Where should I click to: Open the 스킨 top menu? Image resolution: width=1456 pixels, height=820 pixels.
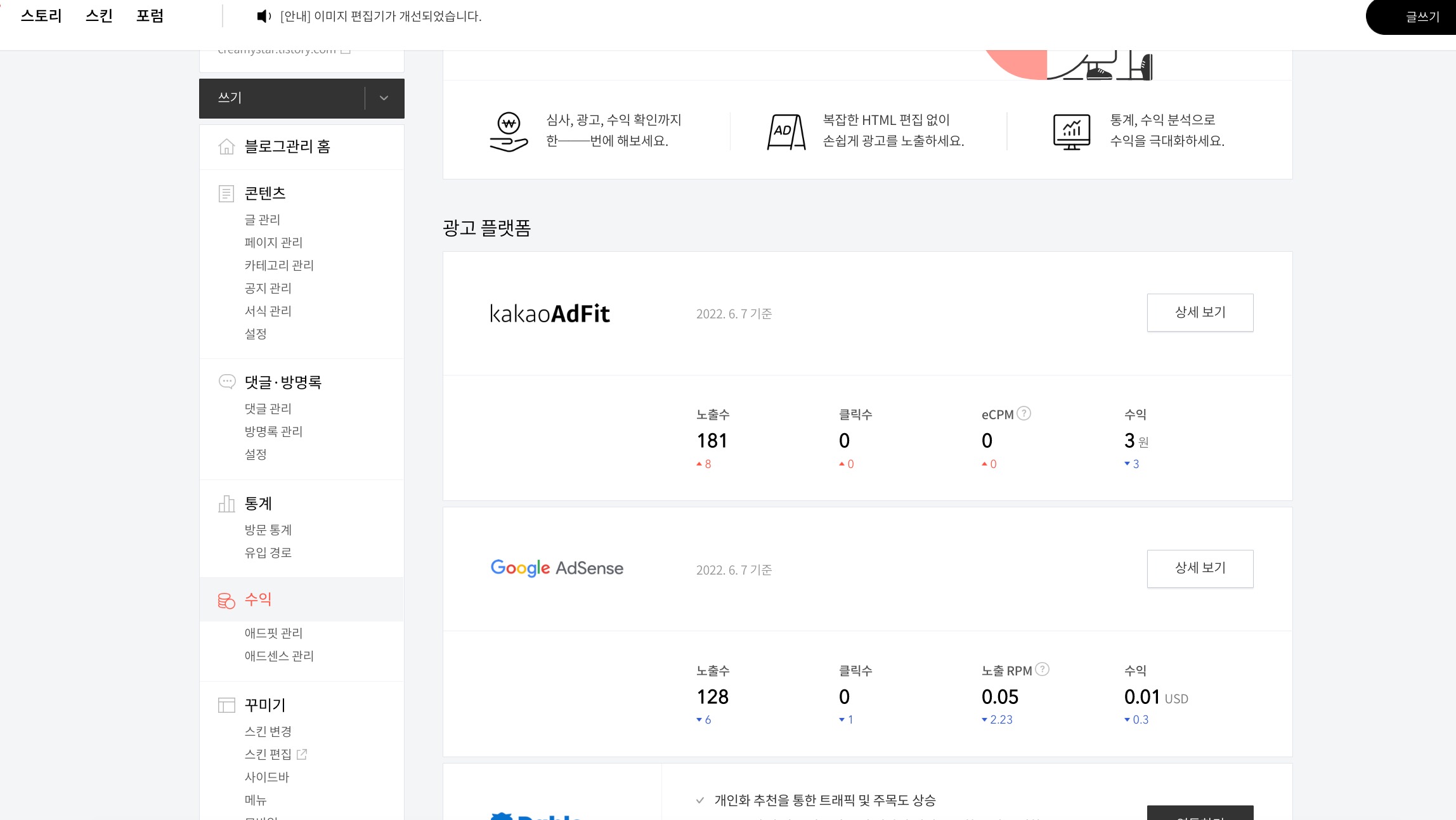(x=99, y=16)
